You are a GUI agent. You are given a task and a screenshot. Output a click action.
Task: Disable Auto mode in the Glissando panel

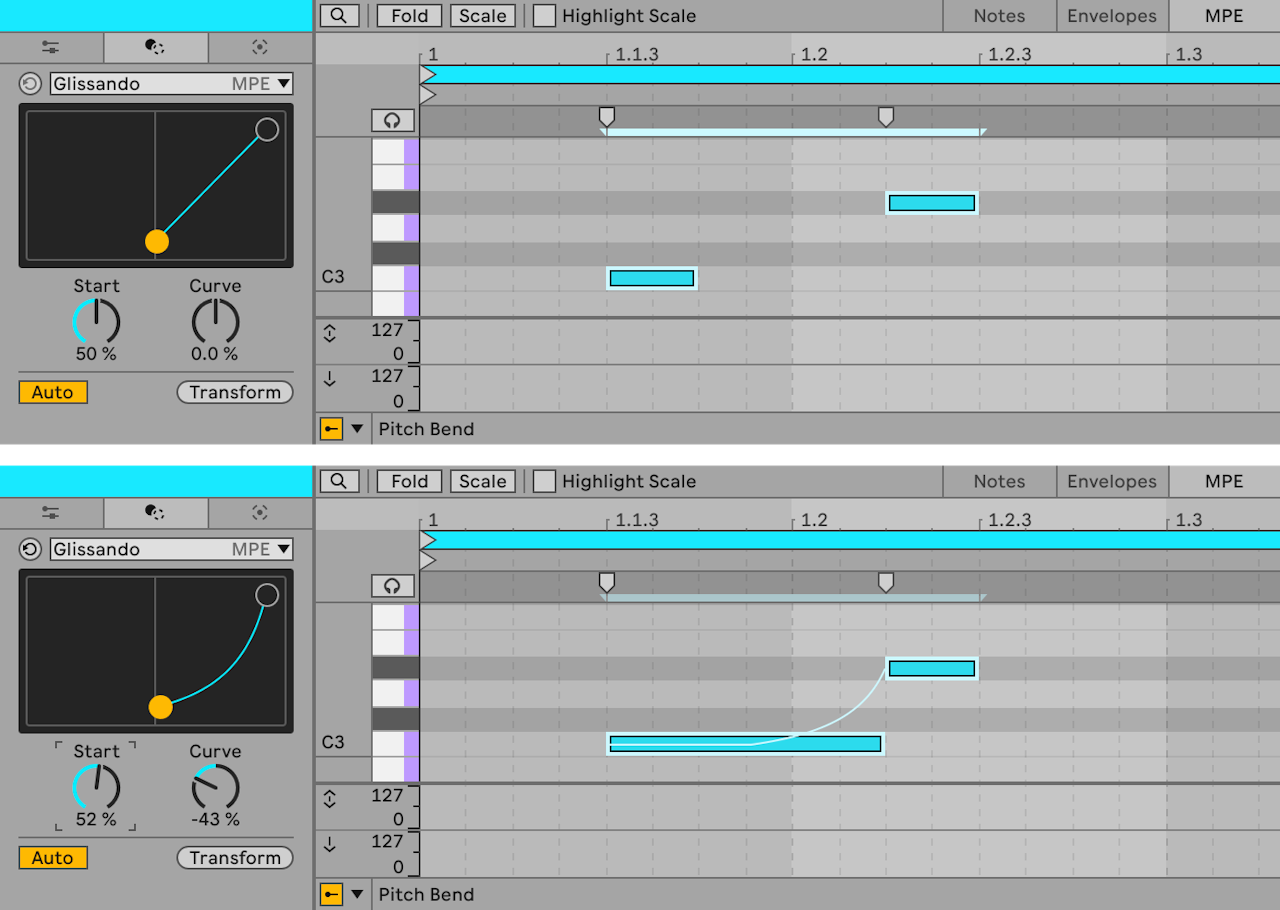(52, 392)
